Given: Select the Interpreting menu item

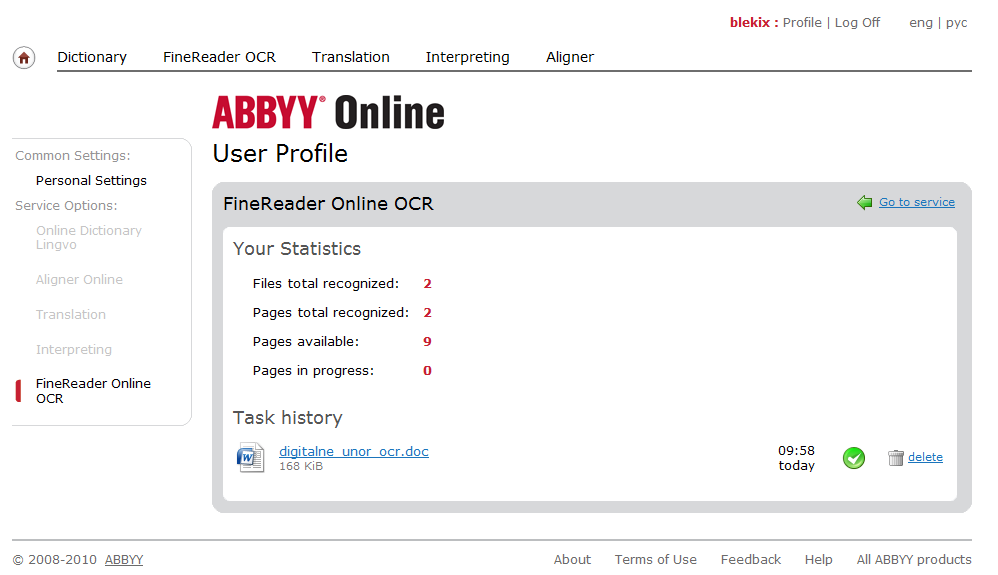Looking at the screenshot, I should 468,57.
